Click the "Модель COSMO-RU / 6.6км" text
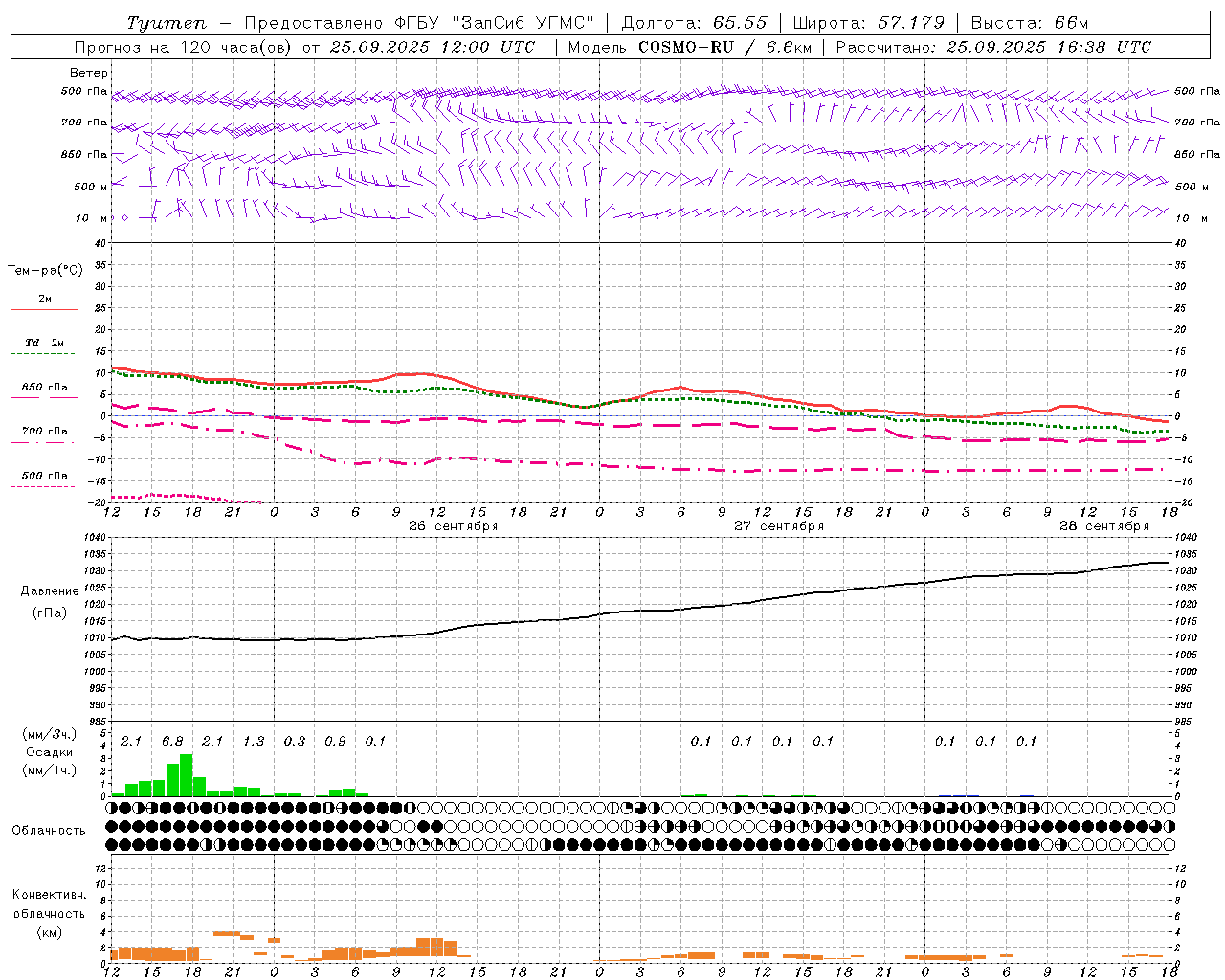Screen dimensions: 1225x980 [690, 47]
